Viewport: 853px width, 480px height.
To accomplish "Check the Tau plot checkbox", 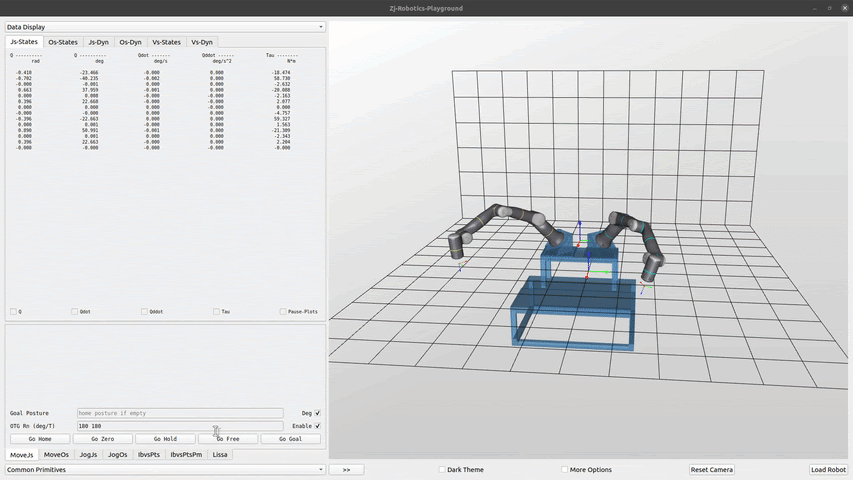I will tap(216, 312).
